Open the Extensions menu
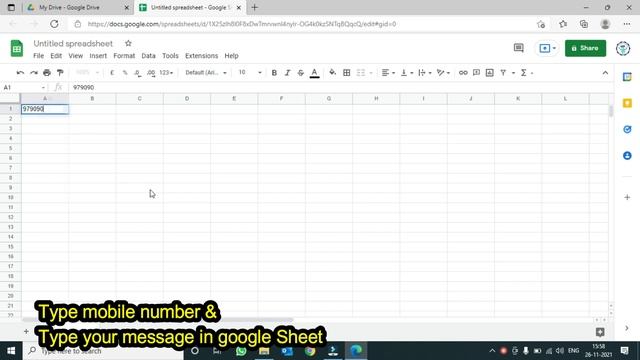Screen dimensions: 640x360 (x=202, y=56)
